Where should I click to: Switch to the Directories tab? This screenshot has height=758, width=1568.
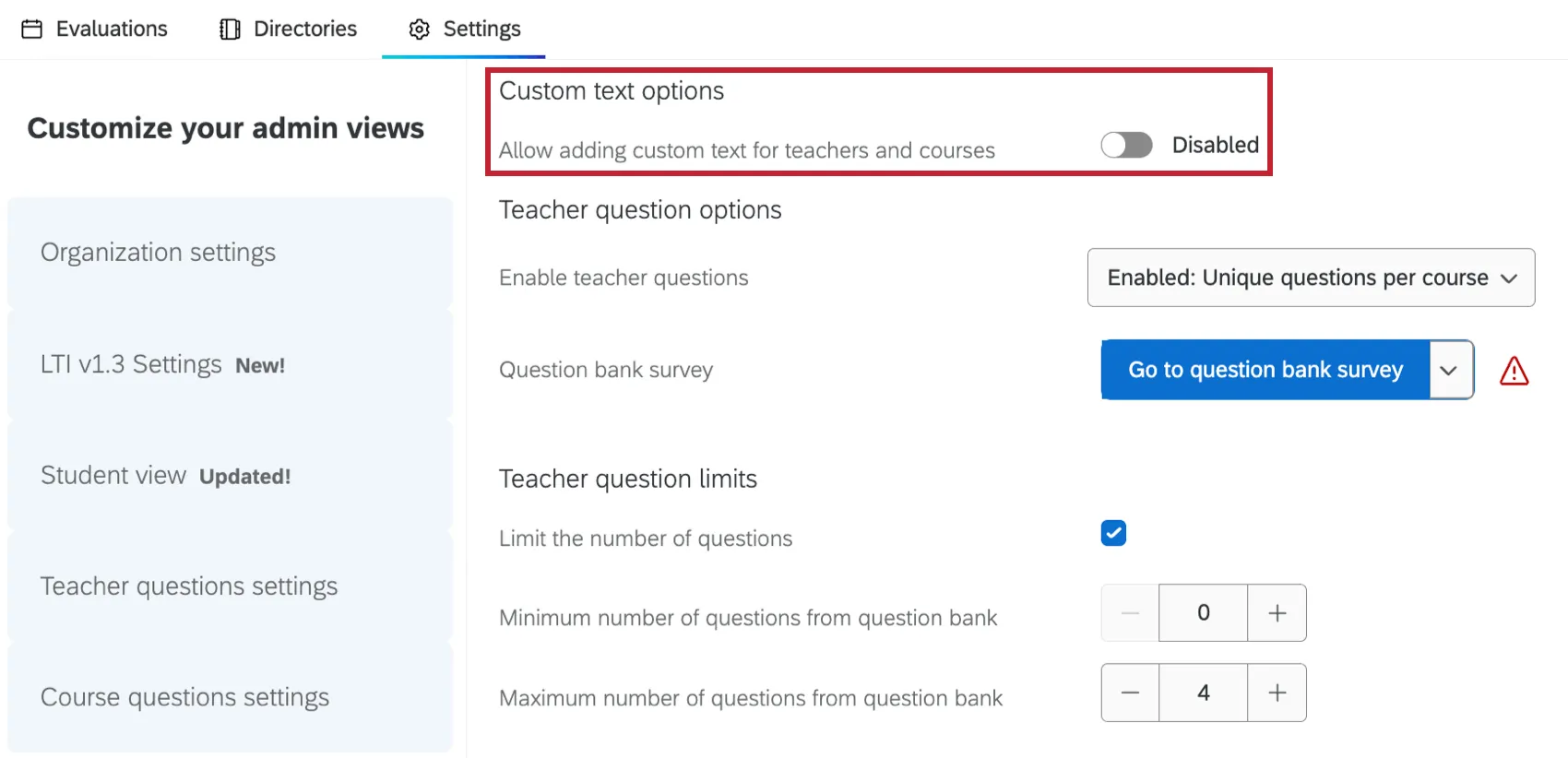pos(304,29)
